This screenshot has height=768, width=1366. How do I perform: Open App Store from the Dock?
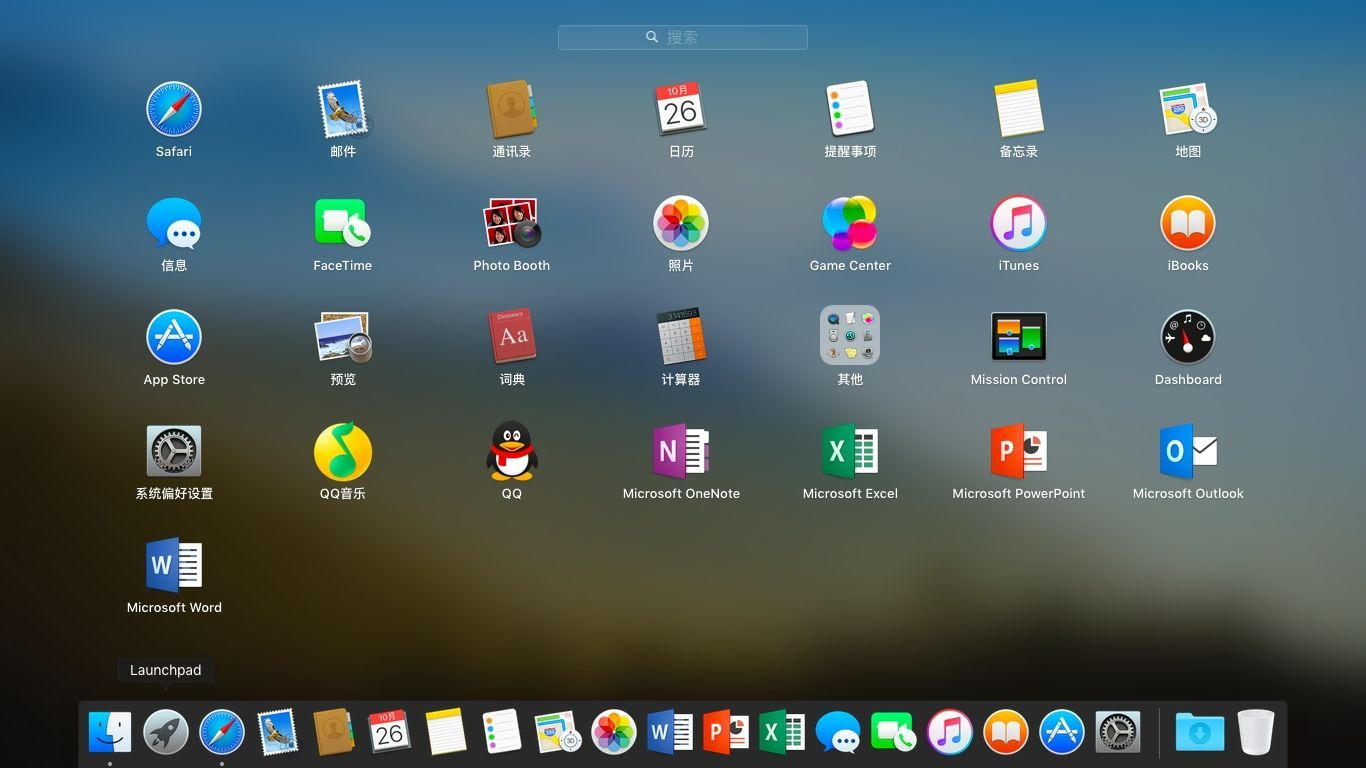pyautogui.click(x=1062, y=732)
